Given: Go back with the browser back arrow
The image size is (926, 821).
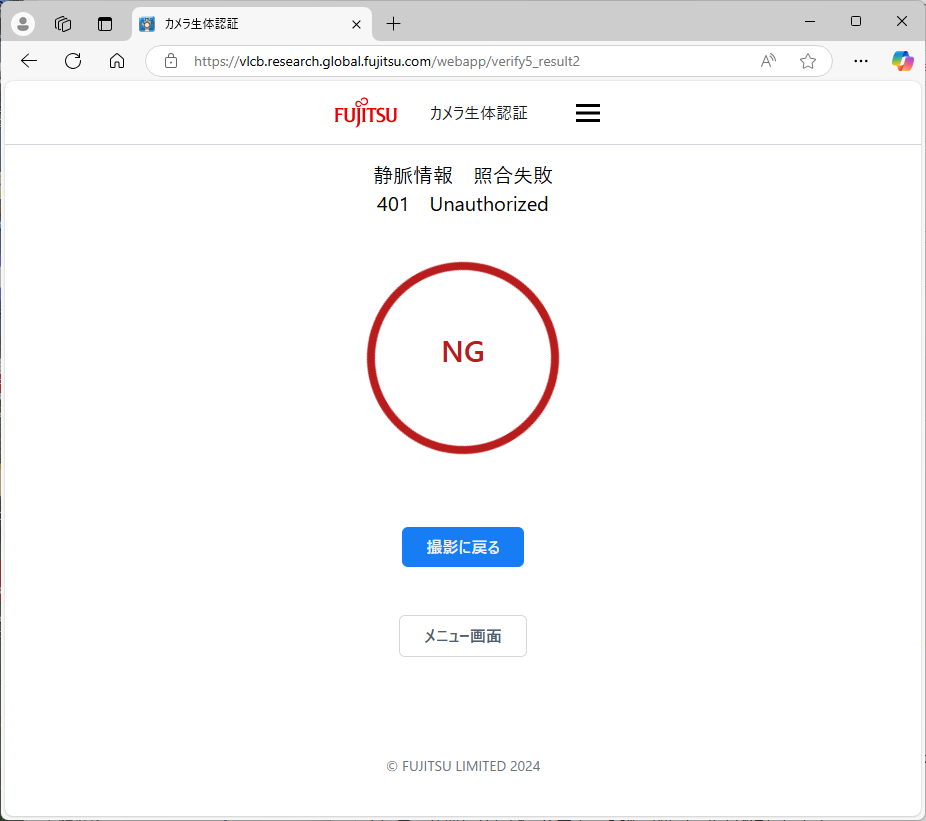Looking at the screenshot, I should [x=28, y=61].
